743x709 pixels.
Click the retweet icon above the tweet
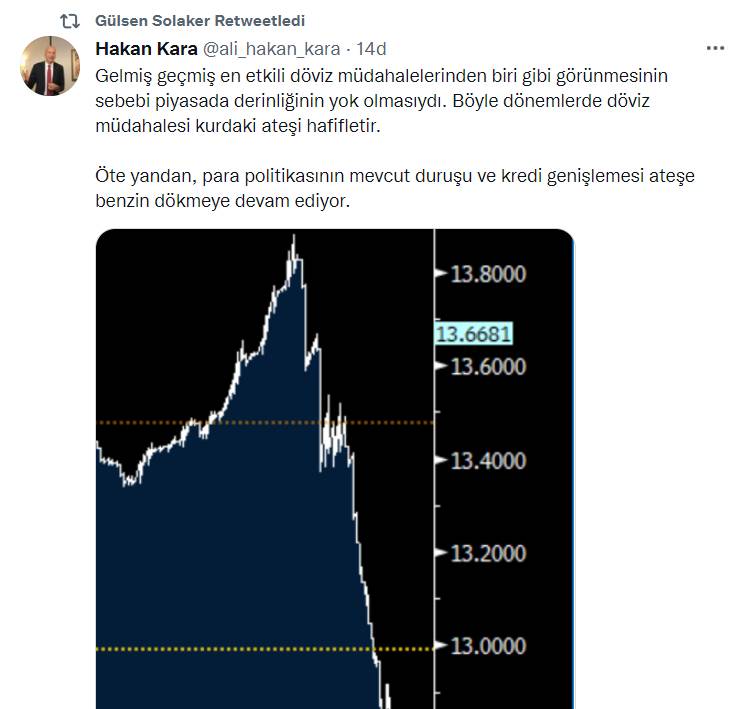[70, 21]
